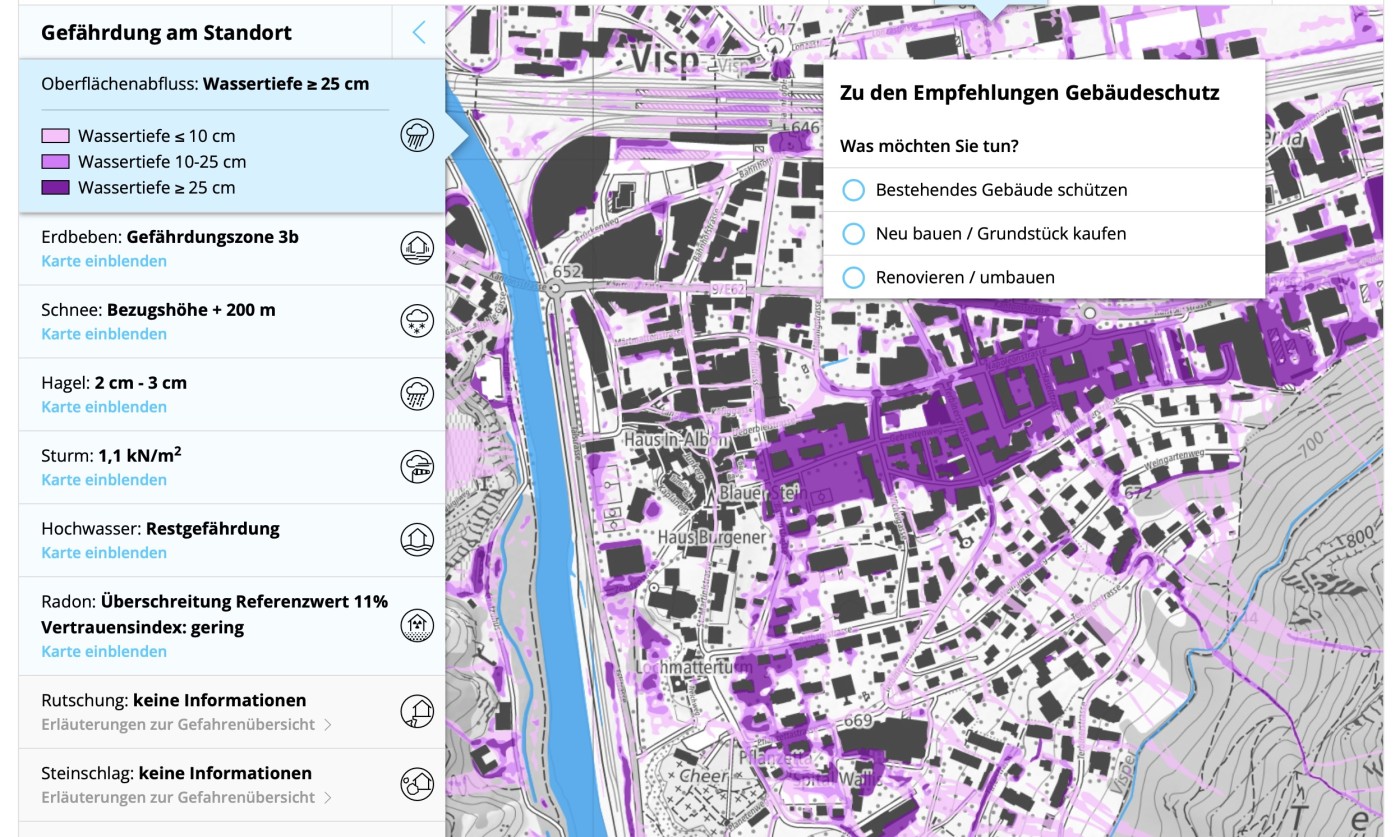This screenshot has height=837, width=1400.
Task: Click the Haus Burgener label on map
Action: [711, 537]
